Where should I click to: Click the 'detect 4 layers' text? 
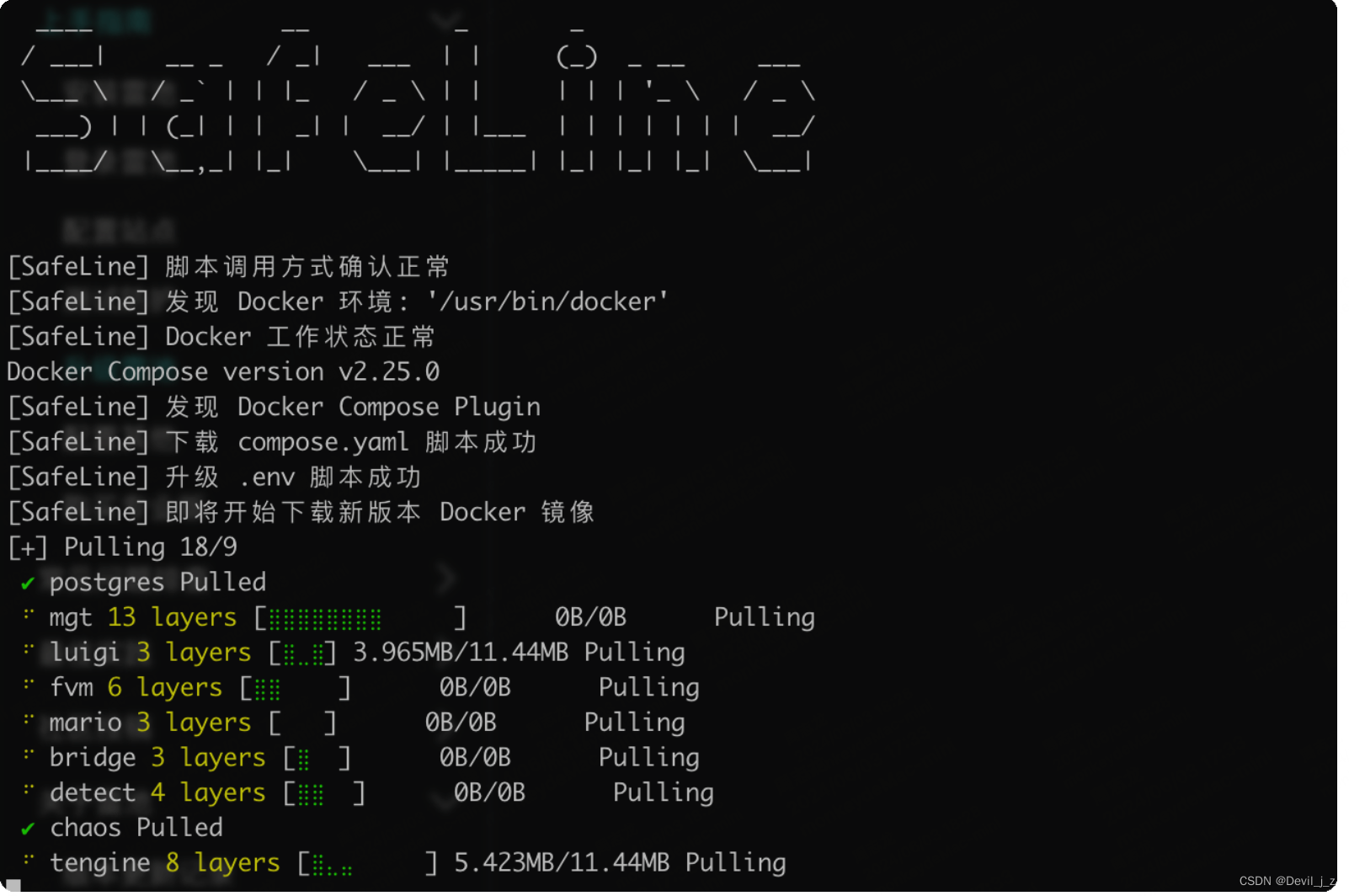157,793
